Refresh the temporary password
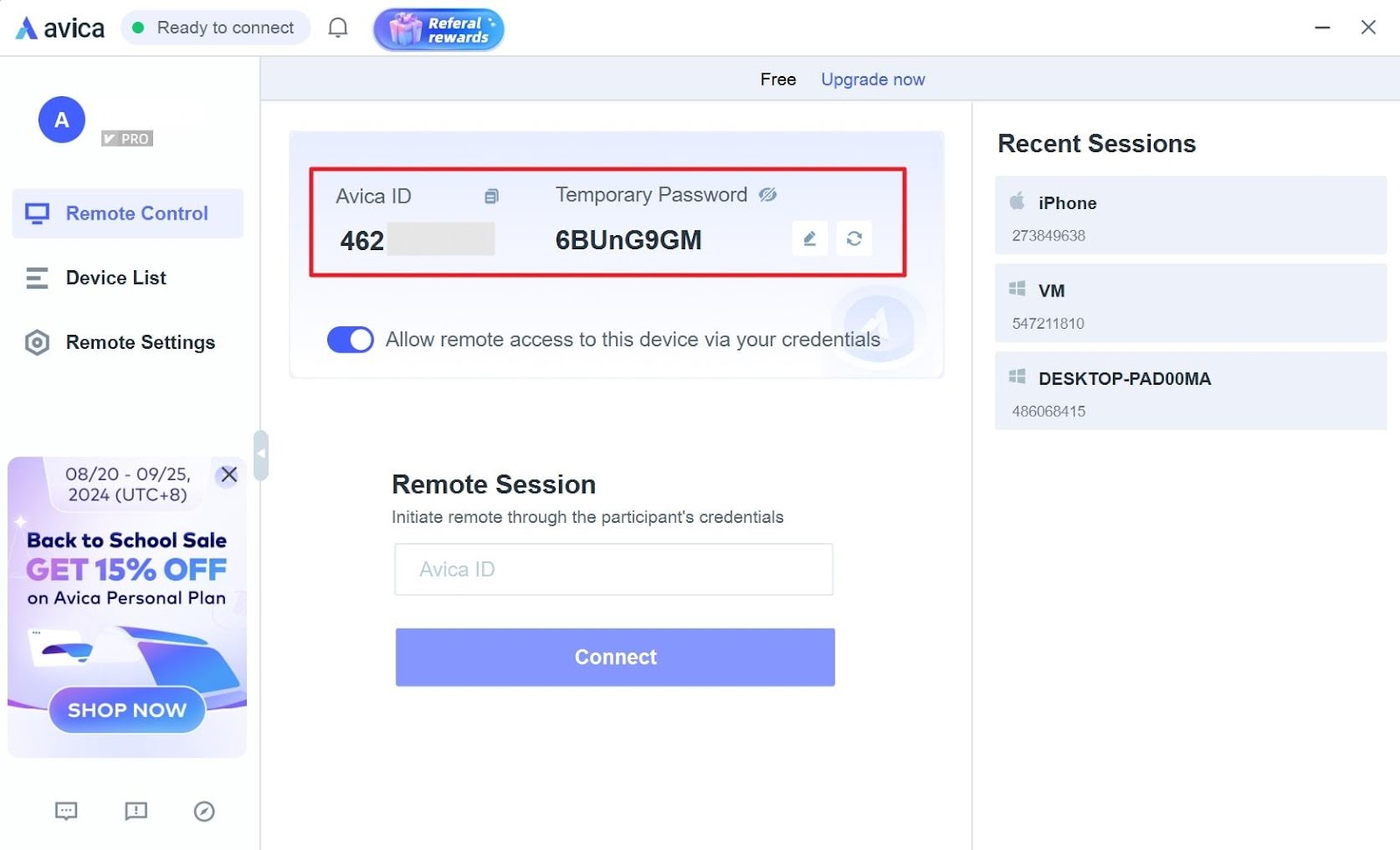 (854, 238)
